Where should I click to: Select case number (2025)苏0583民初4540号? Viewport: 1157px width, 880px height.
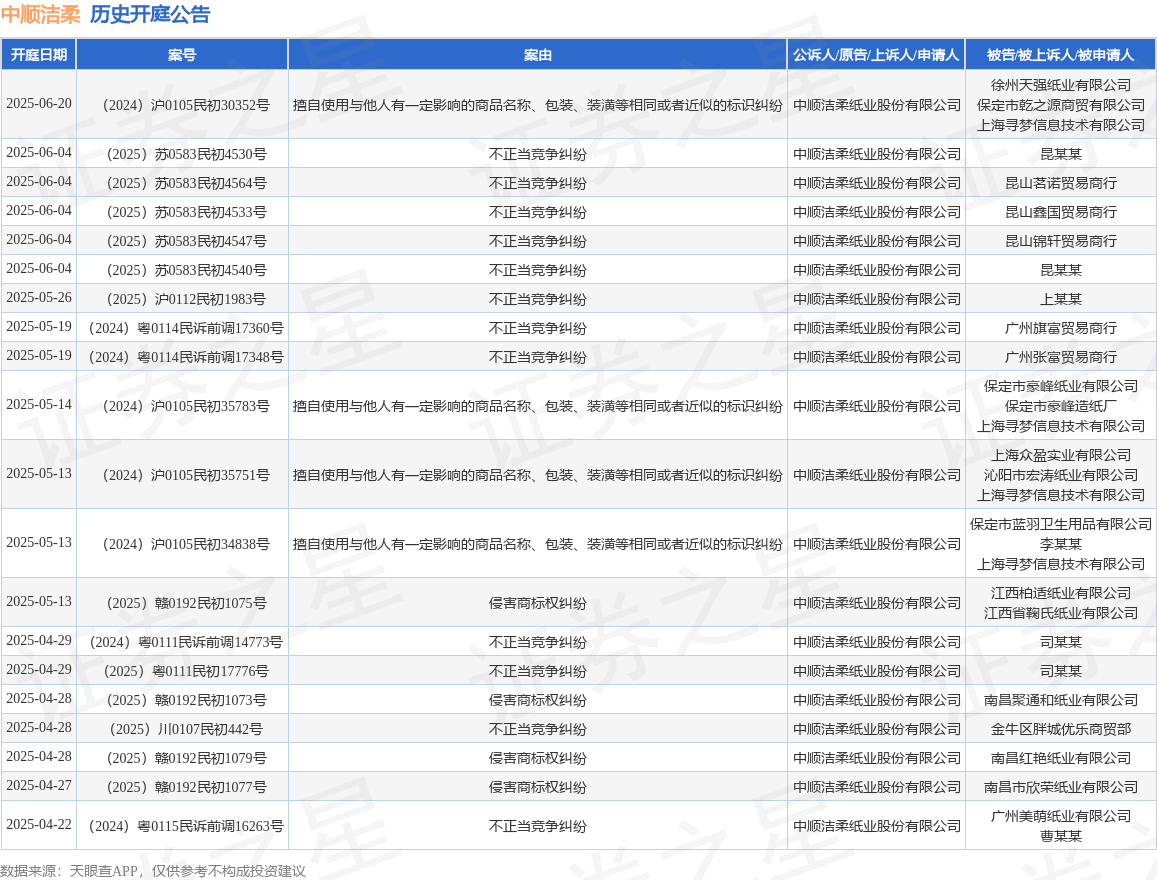187,270
